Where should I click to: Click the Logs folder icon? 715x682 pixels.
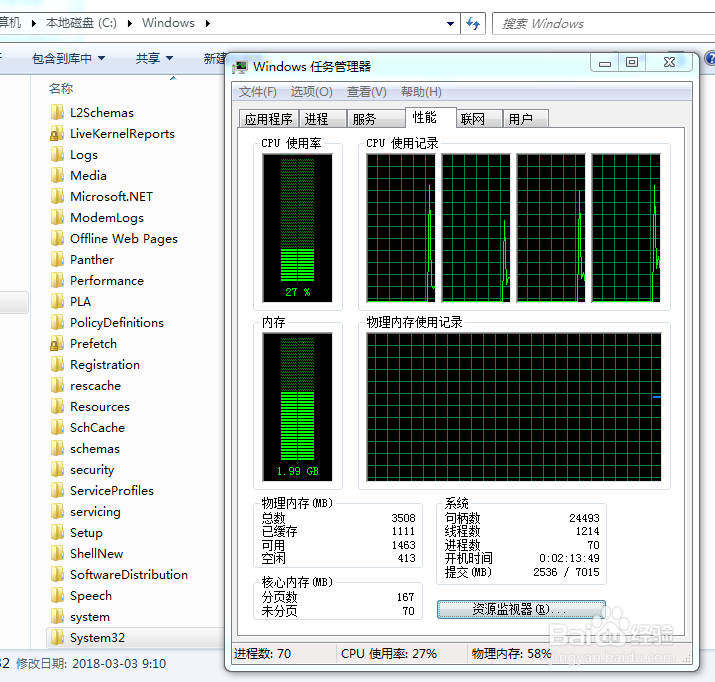tap(57, 154)
